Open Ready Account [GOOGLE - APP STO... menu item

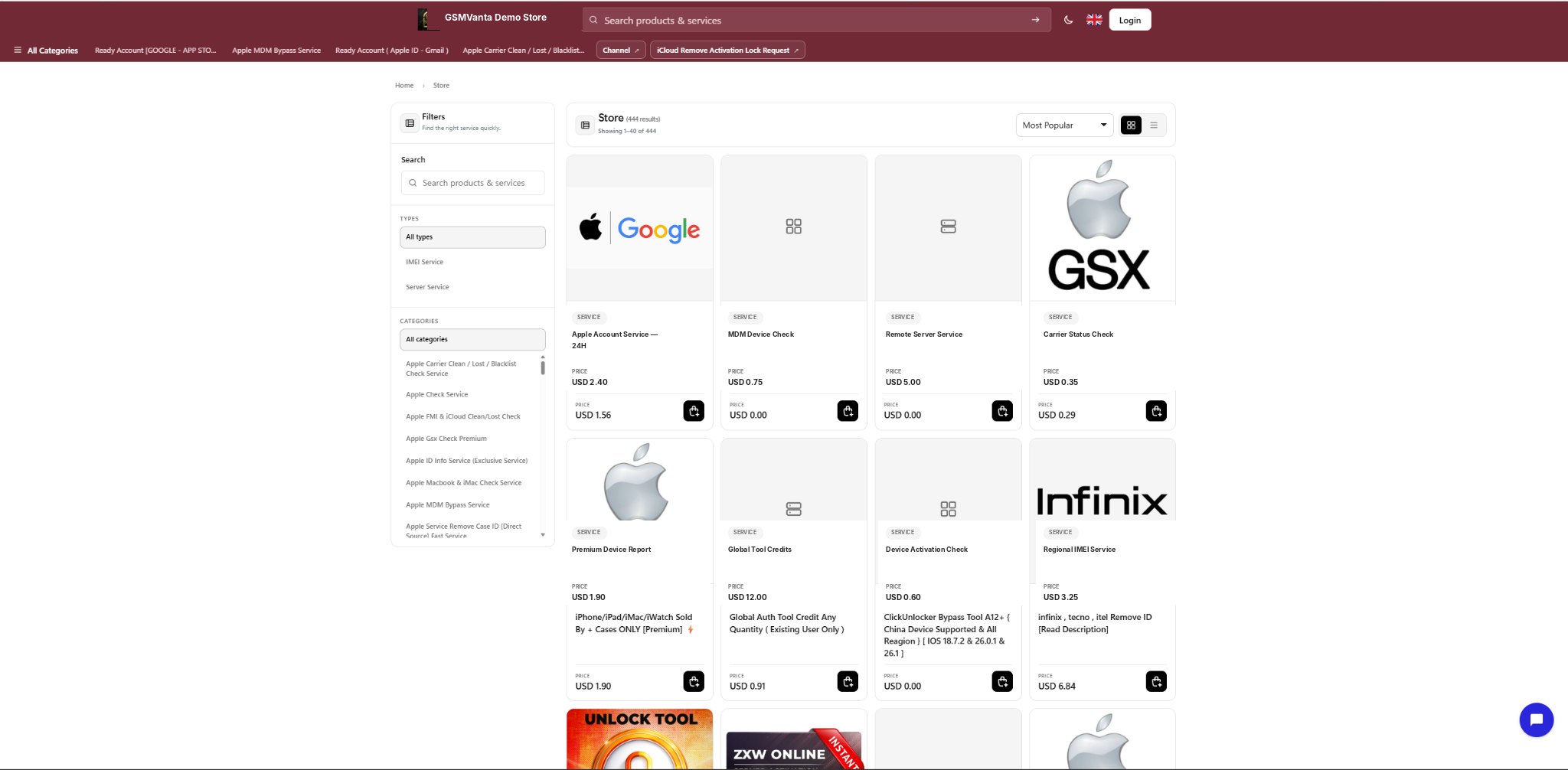click(x=155, y=51)
